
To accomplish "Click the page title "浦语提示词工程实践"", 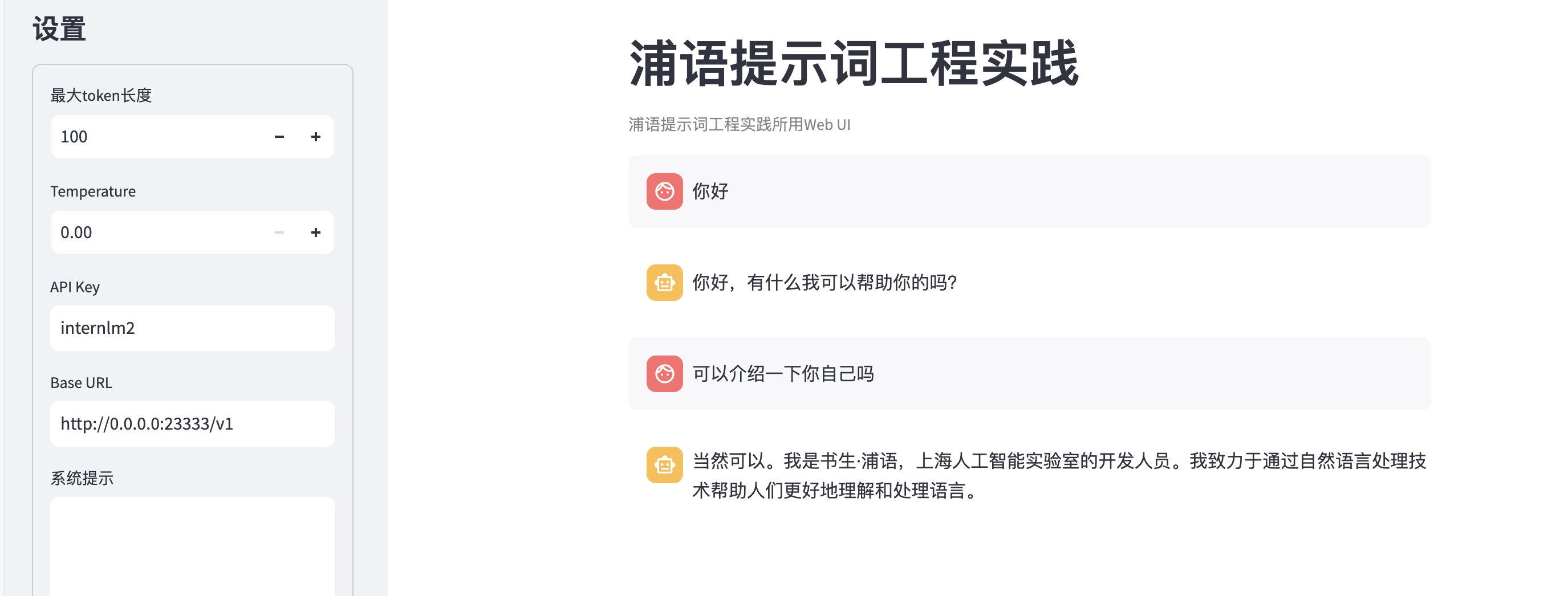I will [854, 64].
